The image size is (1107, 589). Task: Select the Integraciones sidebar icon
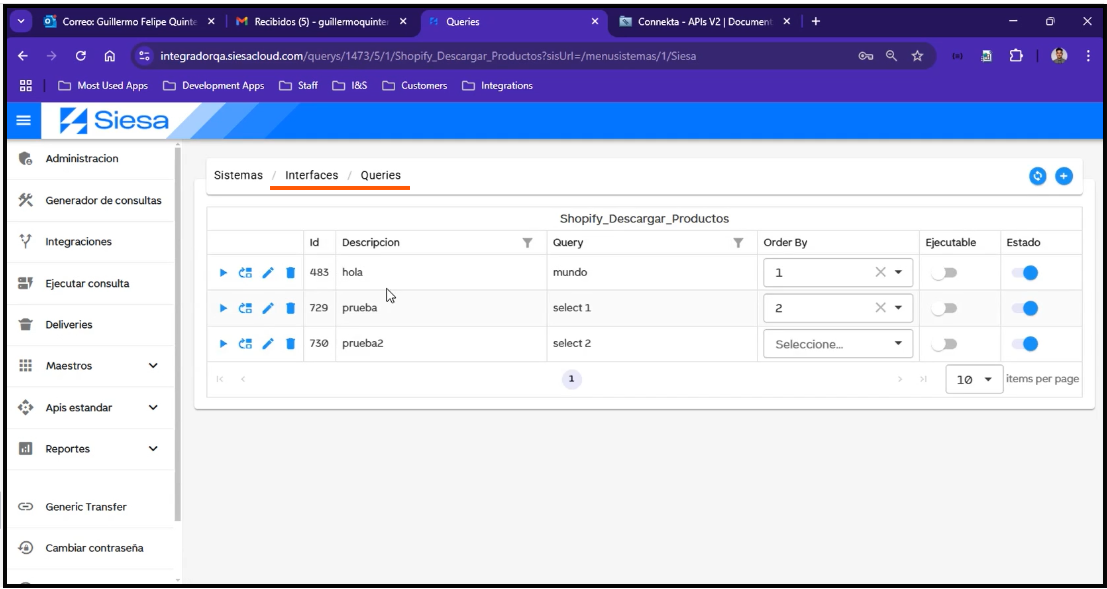click(24, 241)
